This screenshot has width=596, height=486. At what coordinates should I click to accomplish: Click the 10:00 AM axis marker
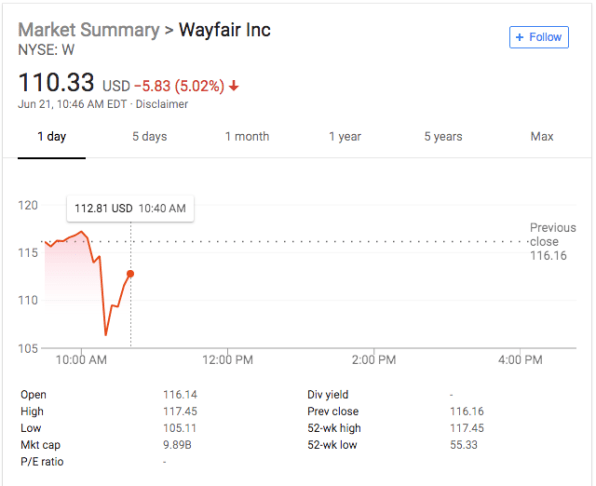(x=81, y=359)
